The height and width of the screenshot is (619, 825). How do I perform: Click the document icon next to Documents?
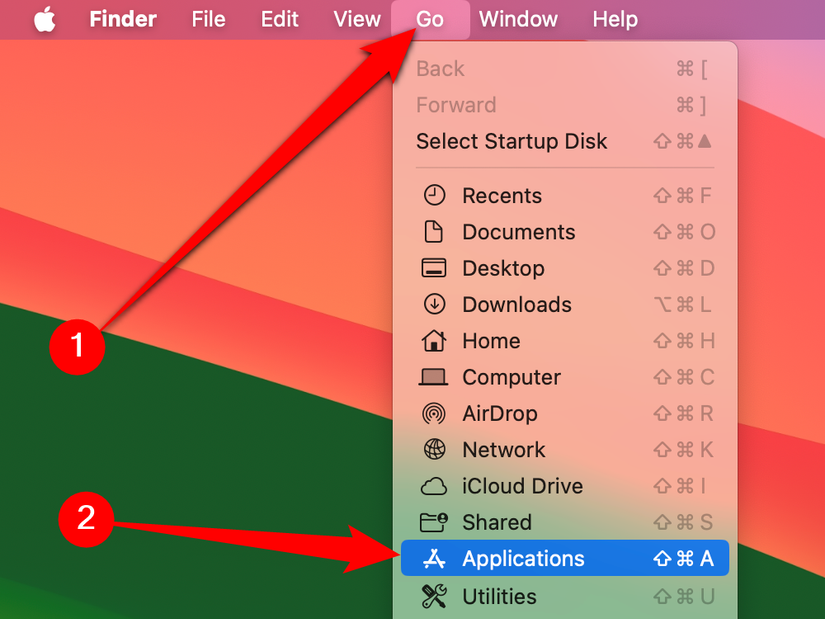click(434, 232)
